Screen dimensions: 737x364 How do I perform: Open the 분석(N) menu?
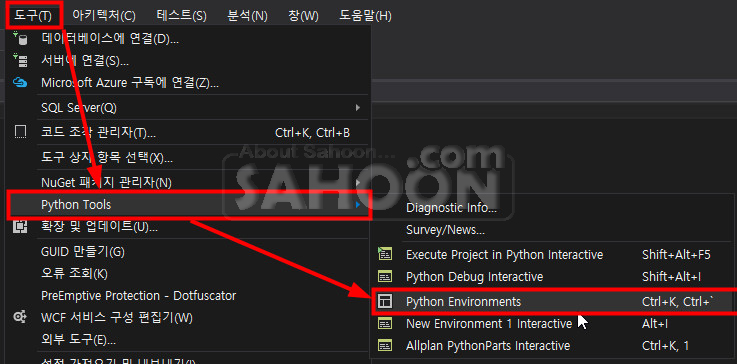point(247,16)
